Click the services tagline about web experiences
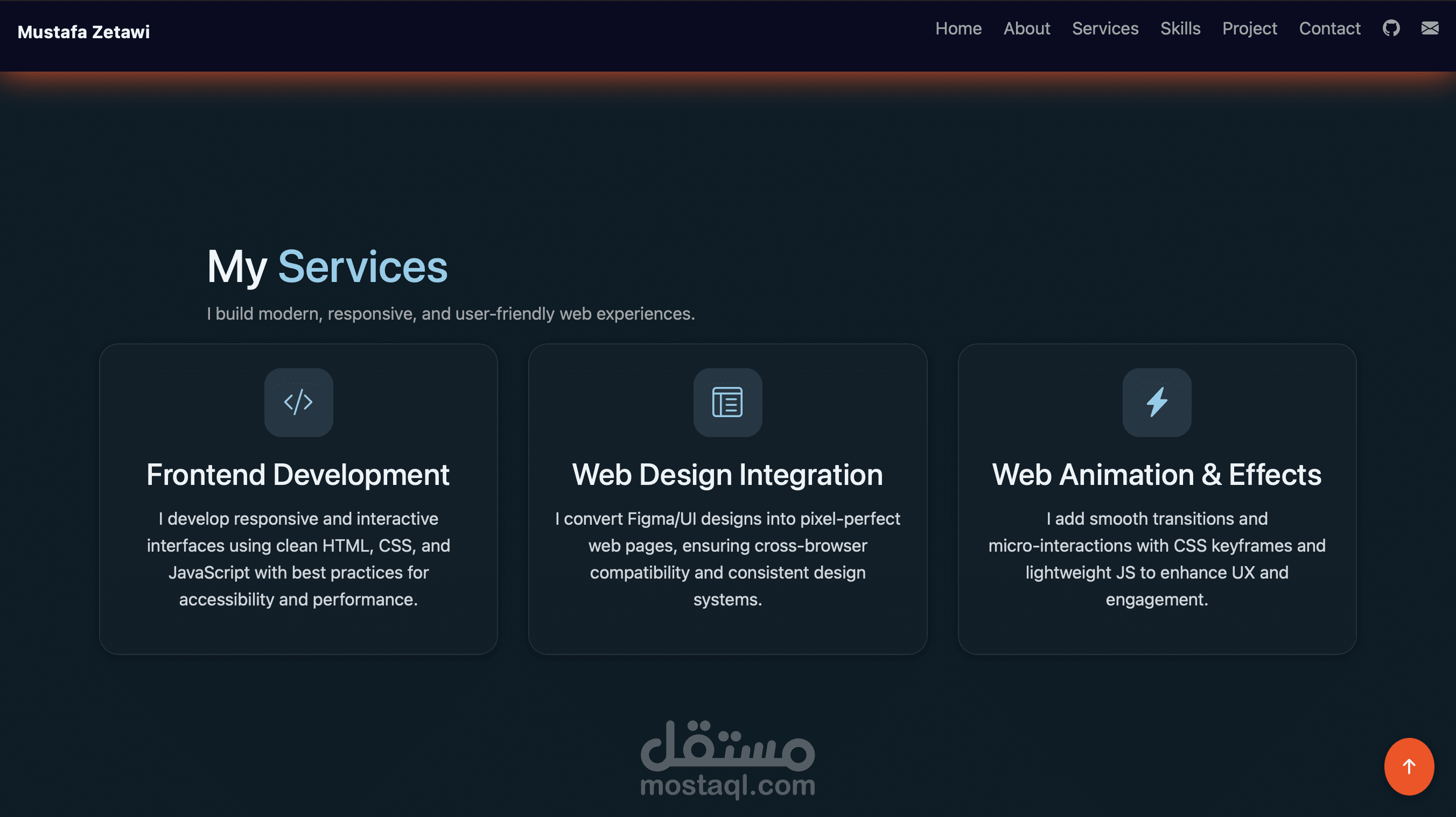 point(451,314)
